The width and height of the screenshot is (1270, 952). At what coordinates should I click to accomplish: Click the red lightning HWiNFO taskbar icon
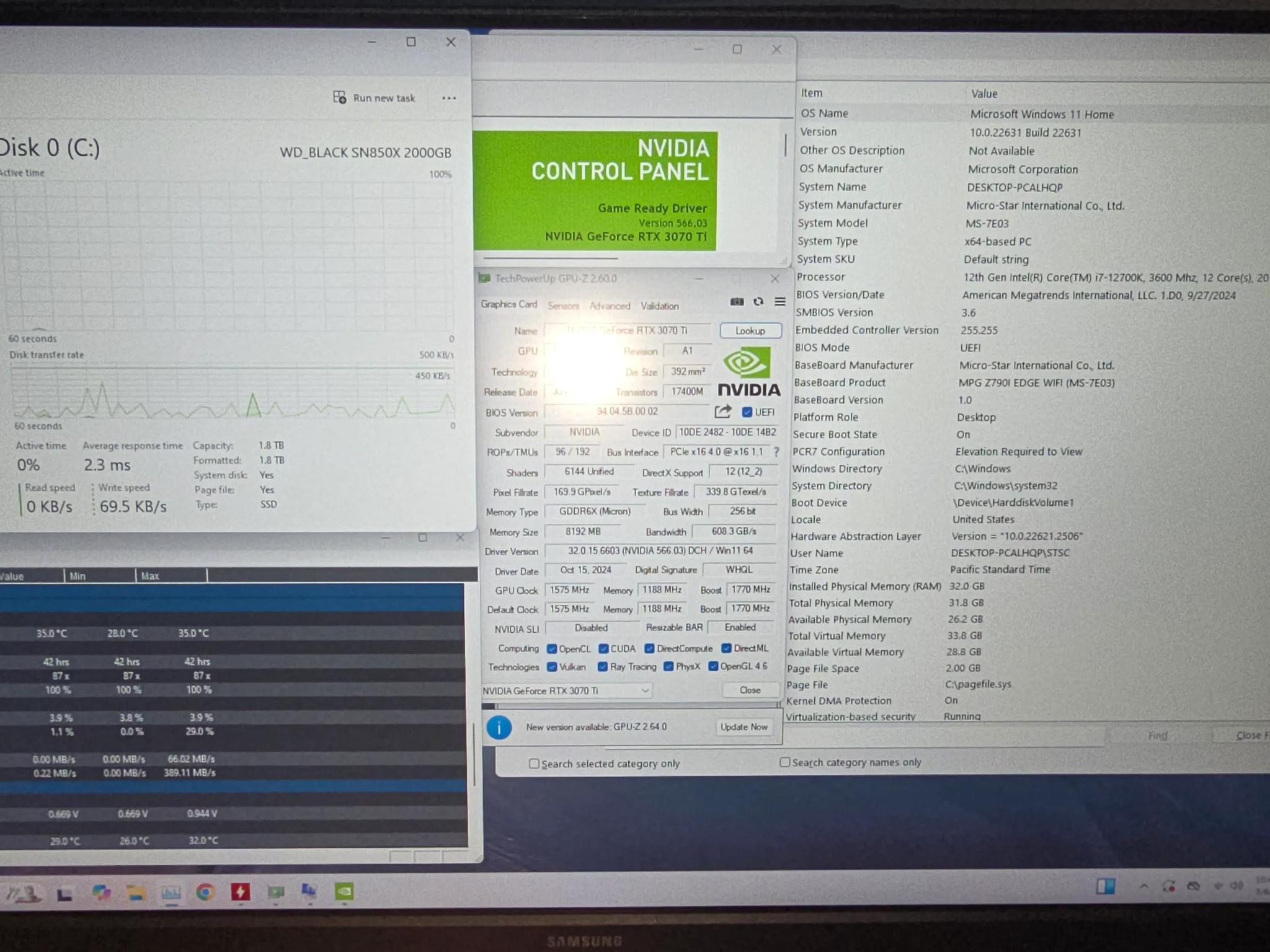[240, 892]
